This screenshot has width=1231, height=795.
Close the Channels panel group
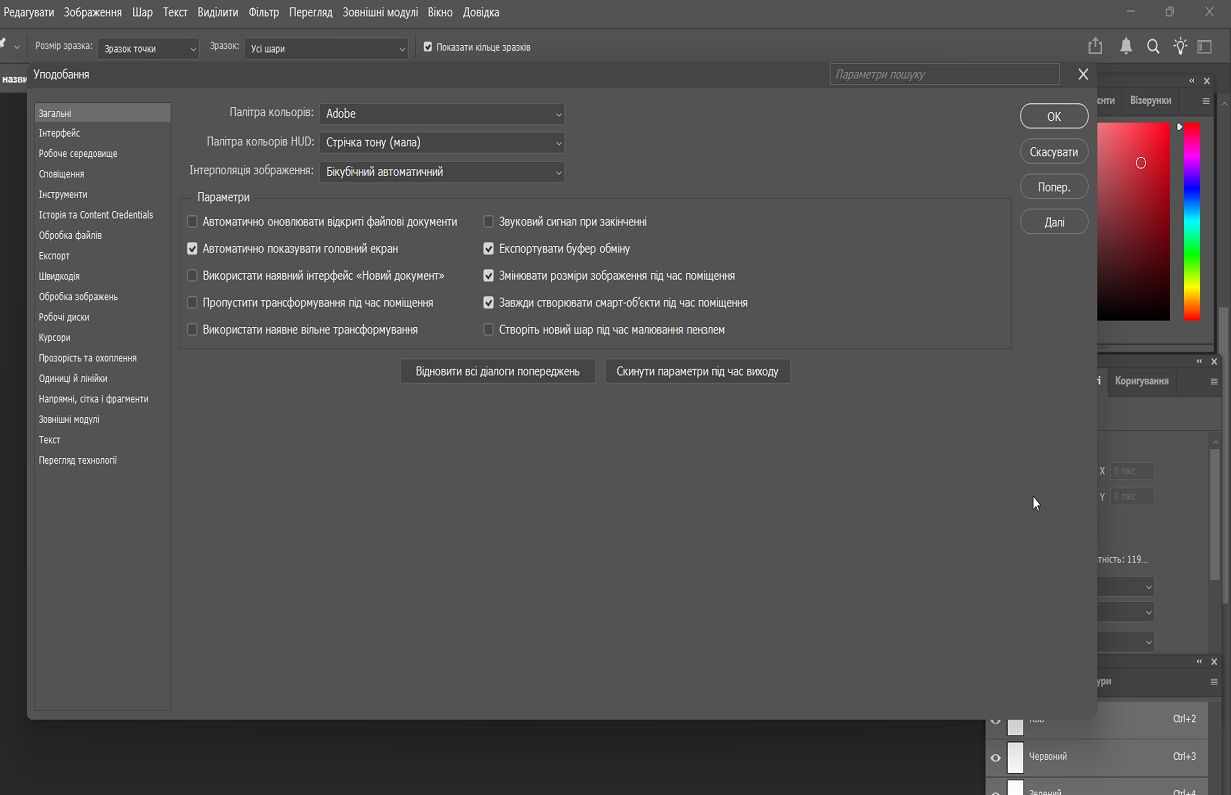pos(1214,661)
